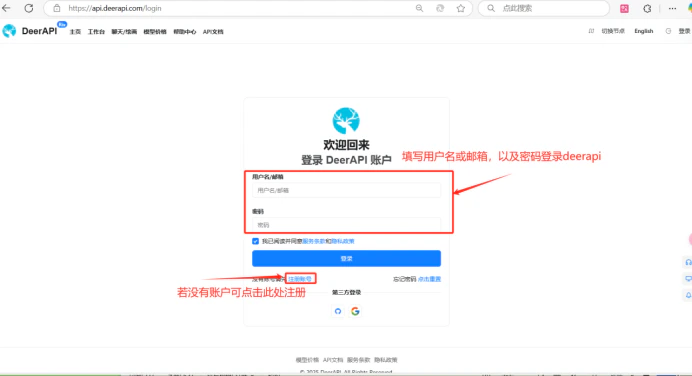Open the chat message icon on right edge
The height and width of the screenshot is (376, 692).
pos(688,278)
